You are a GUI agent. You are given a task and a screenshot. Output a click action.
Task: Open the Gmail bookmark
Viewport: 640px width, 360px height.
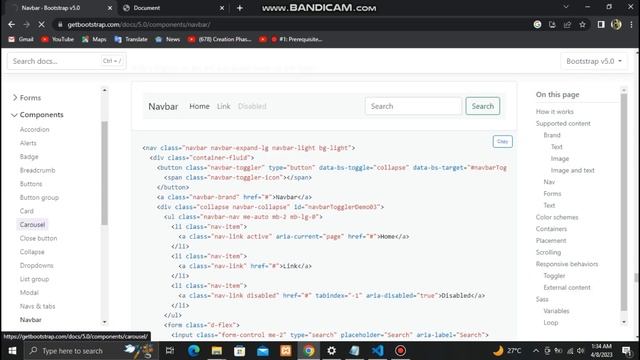[21, 39]
